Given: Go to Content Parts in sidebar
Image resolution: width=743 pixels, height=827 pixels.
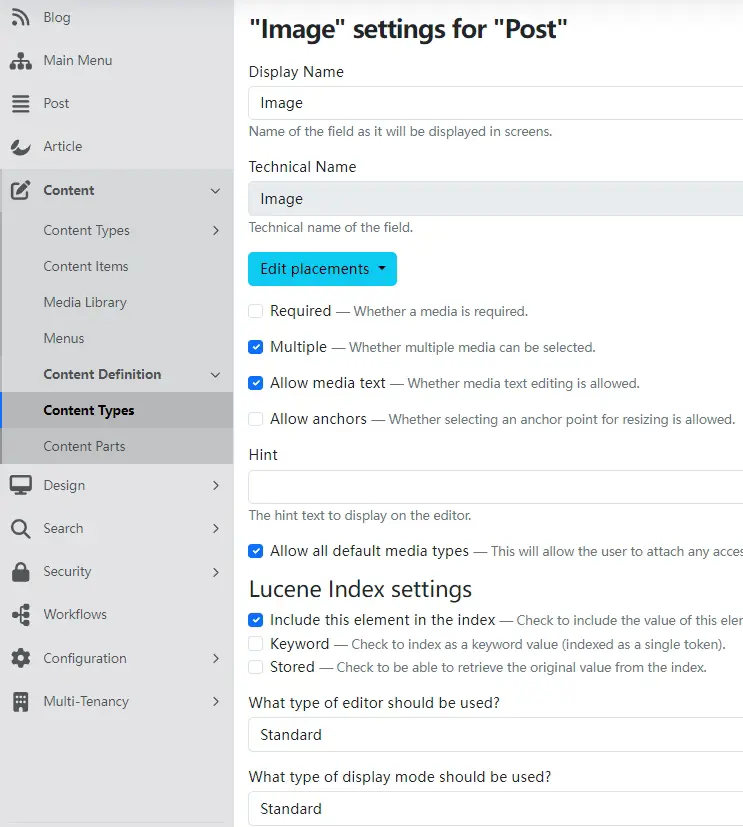Looking at the screenshot, I should pos(84,447).
